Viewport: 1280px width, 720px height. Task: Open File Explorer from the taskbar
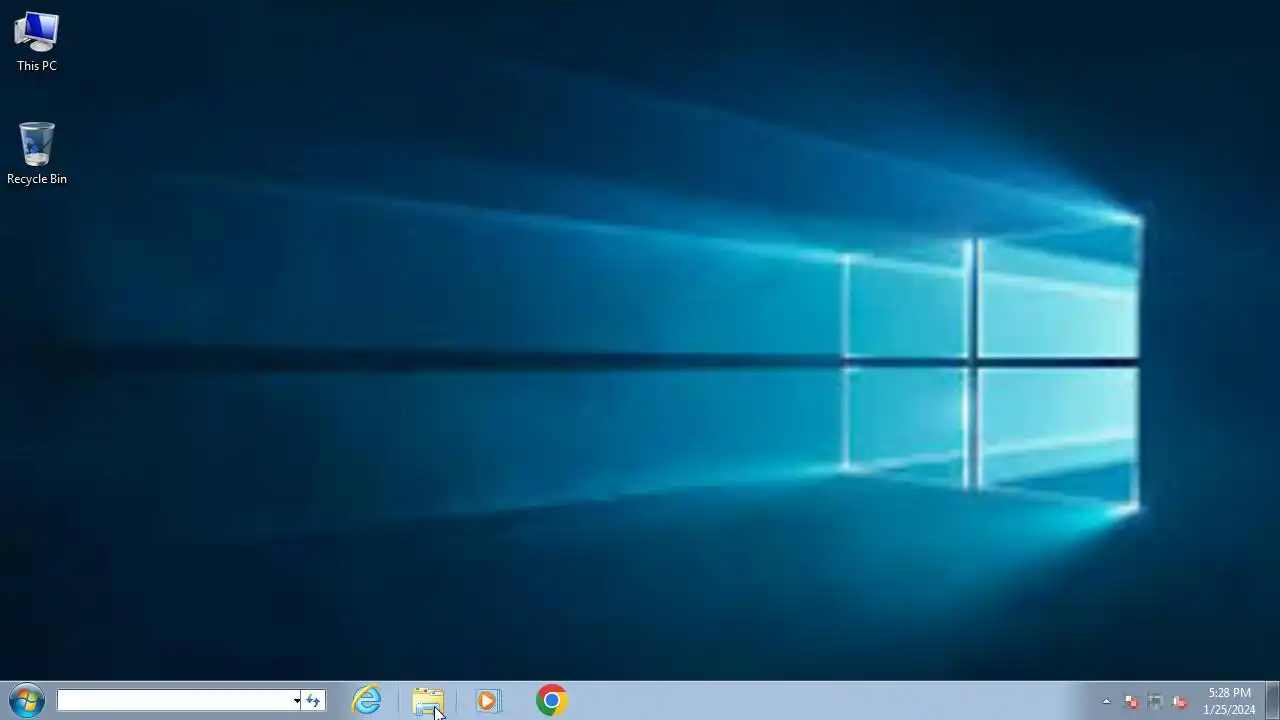[x=428, y=701]
